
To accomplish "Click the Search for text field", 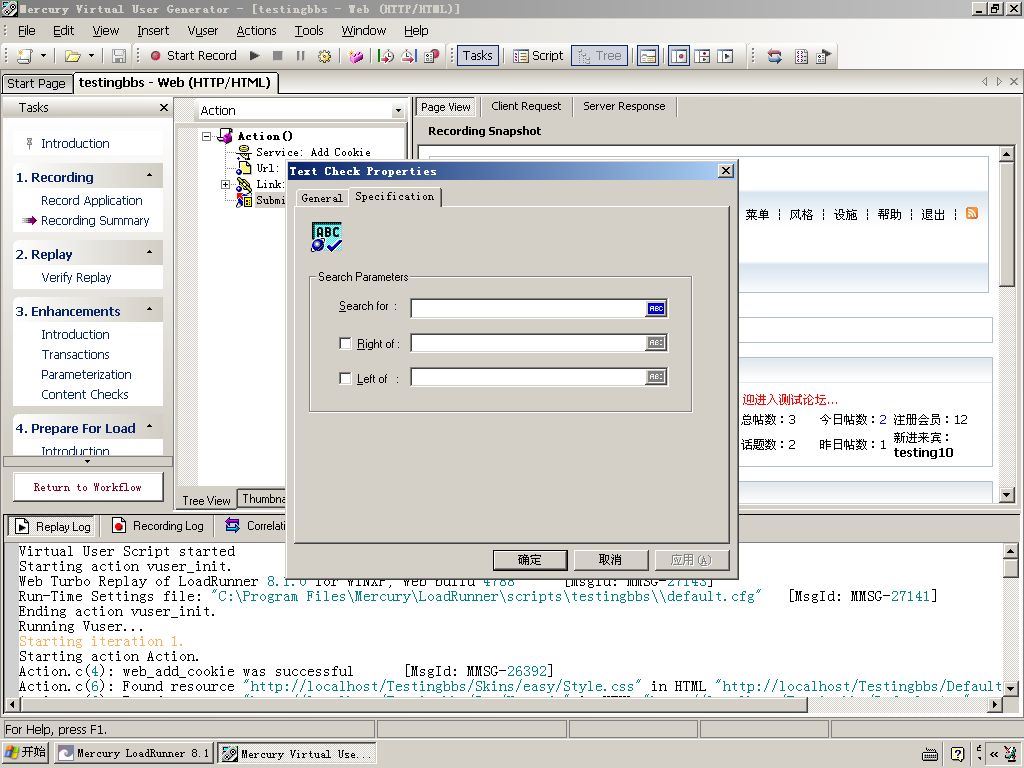I will click(x=528, y=308).
